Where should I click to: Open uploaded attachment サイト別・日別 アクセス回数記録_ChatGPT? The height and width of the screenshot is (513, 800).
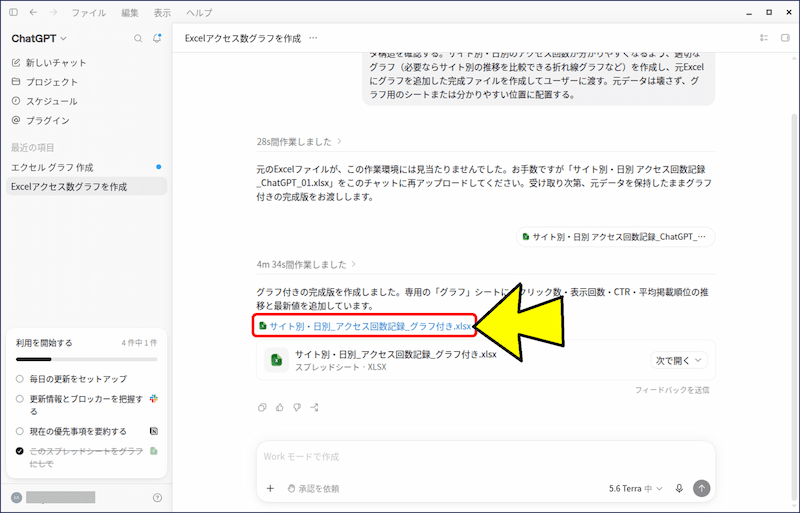pos(615,237)
